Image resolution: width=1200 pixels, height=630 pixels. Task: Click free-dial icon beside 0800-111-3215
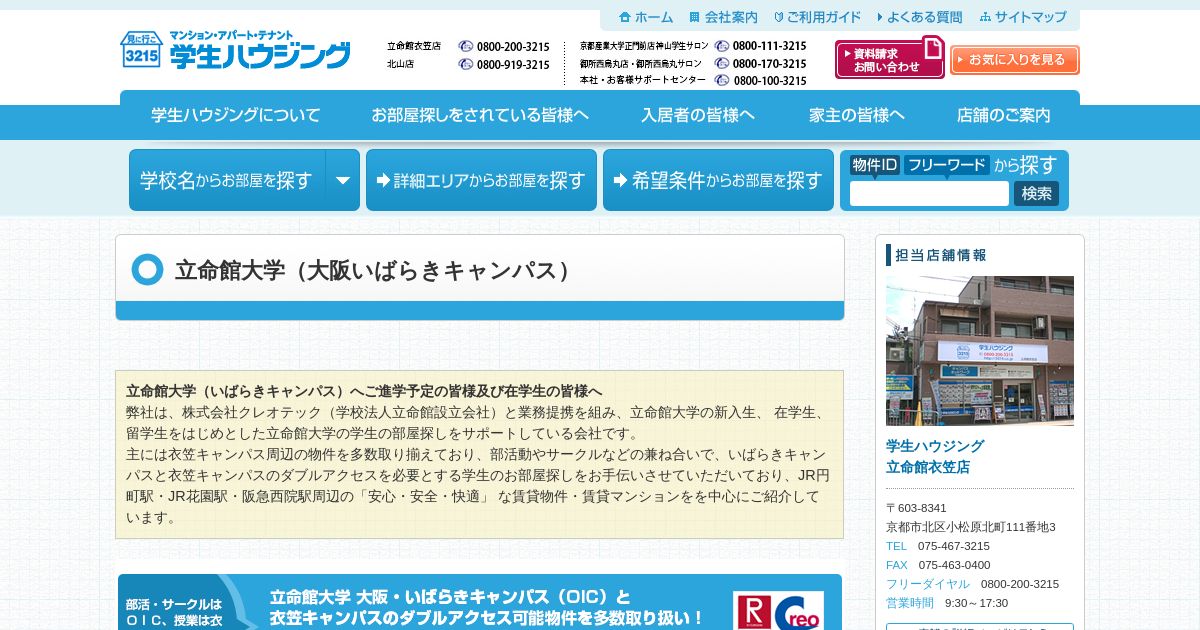tap(722, 46)
